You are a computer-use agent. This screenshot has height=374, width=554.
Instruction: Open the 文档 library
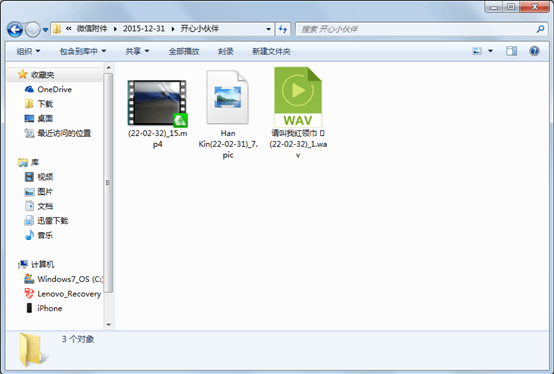tap(45, 206)
